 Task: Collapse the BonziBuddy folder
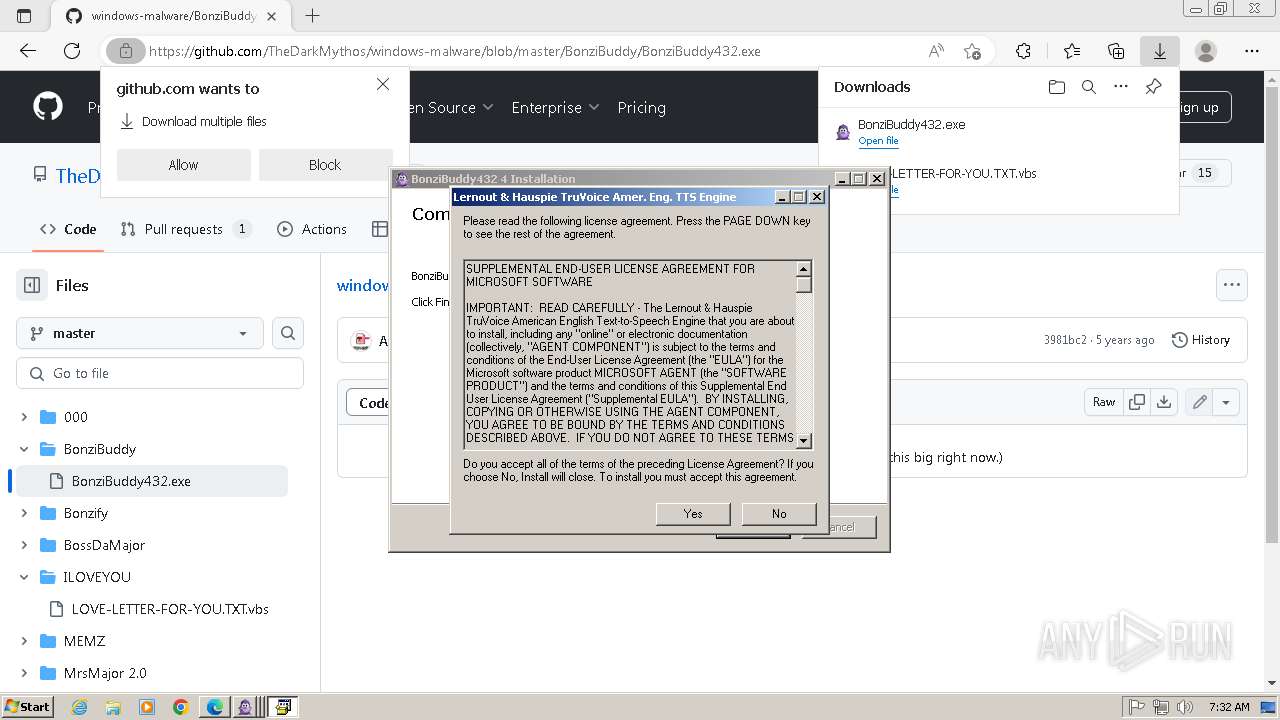24,449
